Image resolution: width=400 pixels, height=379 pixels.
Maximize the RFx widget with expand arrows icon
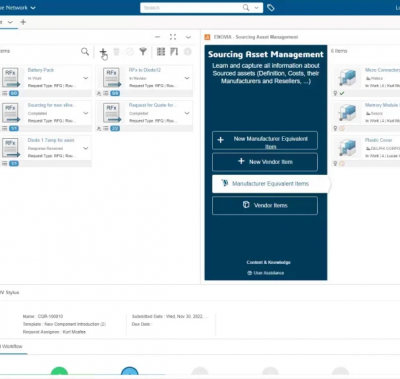173,37
